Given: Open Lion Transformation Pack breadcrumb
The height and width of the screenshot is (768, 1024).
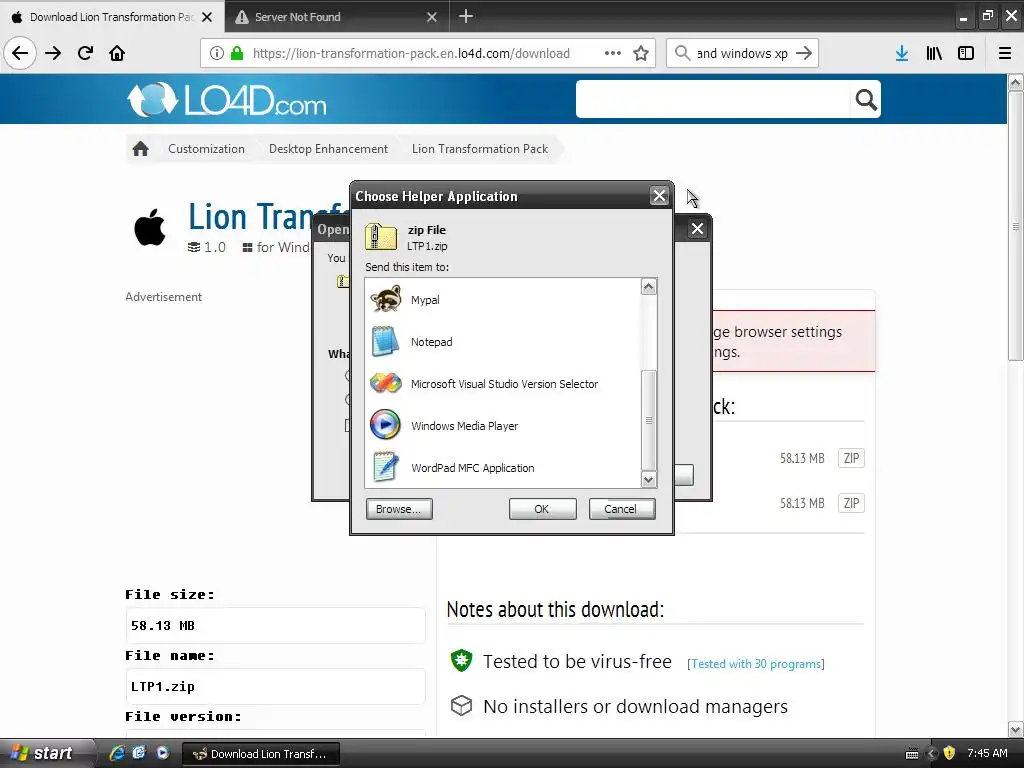Looking at the screenshot, I should point(480,149).
